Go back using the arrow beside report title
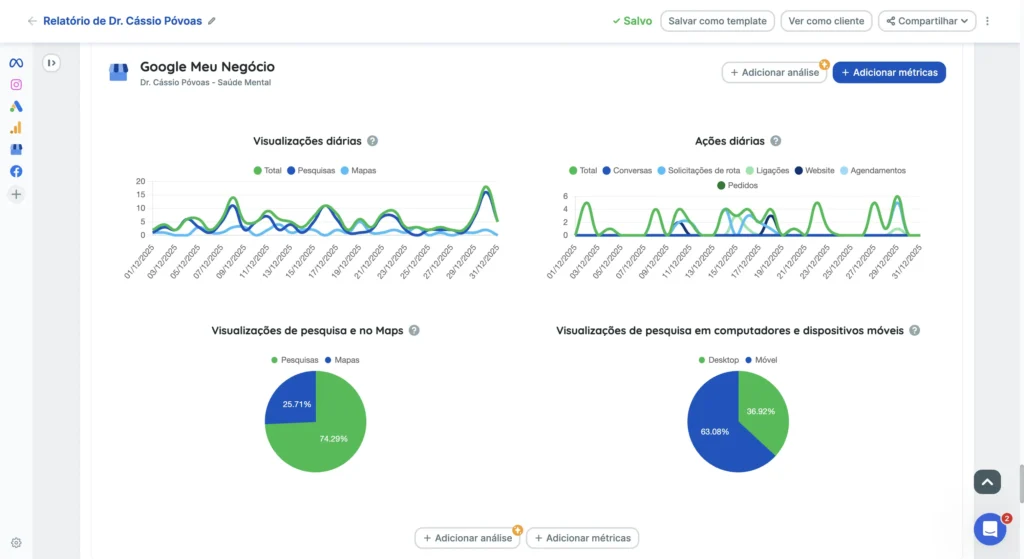 click(32, 21)
